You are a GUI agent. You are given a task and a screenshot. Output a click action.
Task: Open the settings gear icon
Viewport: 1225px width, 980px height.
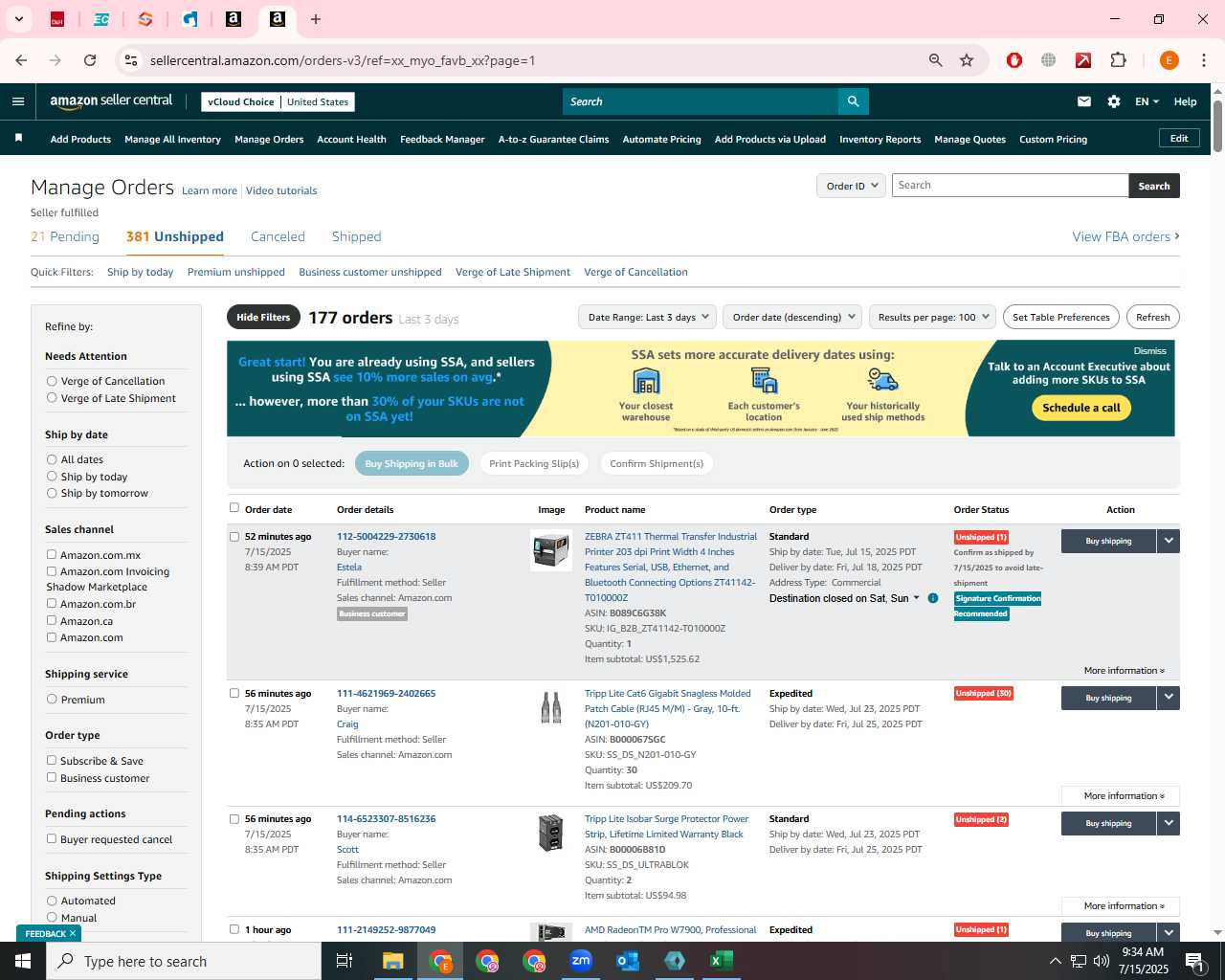click(1114, 101)
